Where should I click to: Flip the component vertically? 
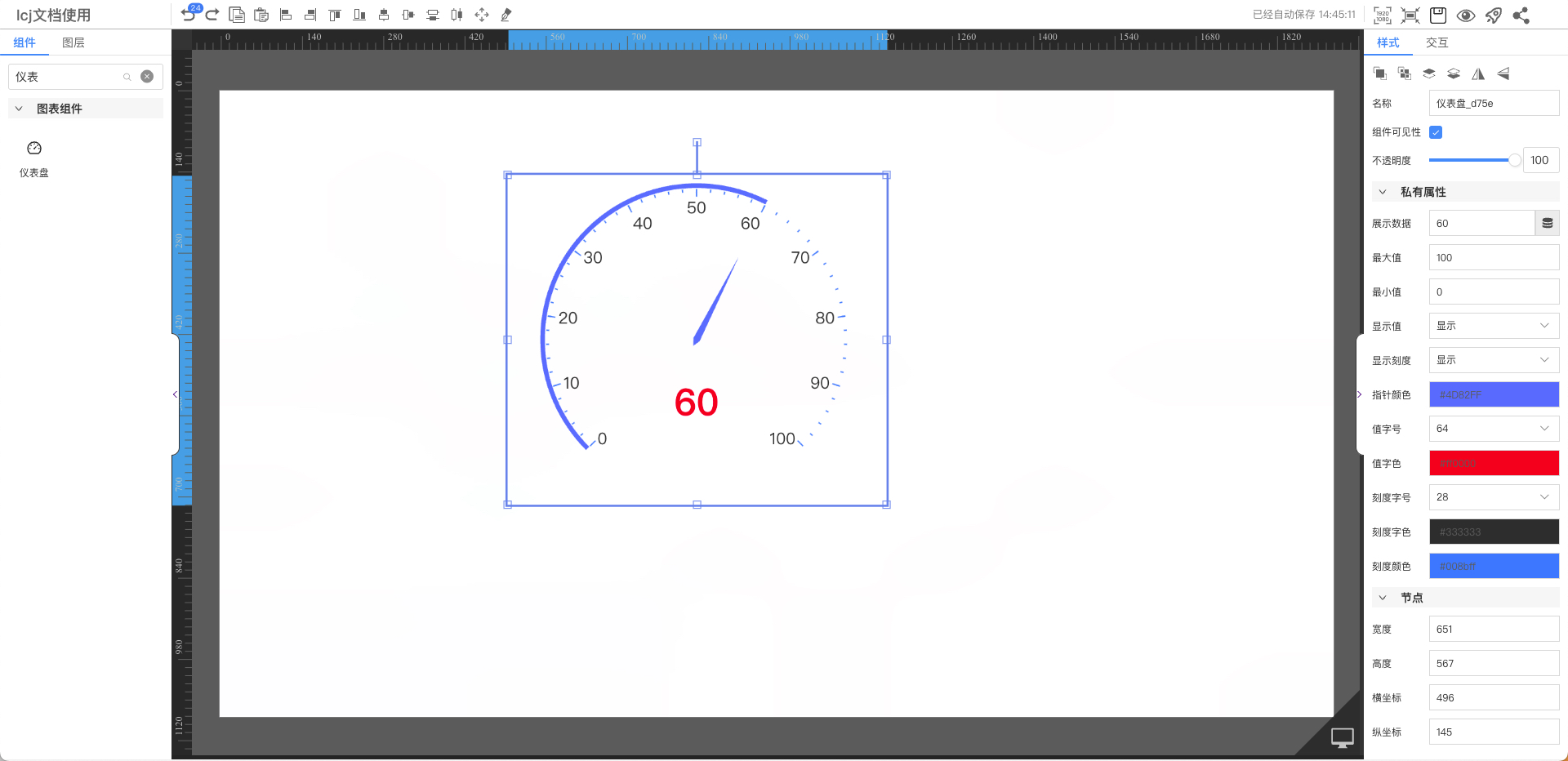coord(1503,73)
